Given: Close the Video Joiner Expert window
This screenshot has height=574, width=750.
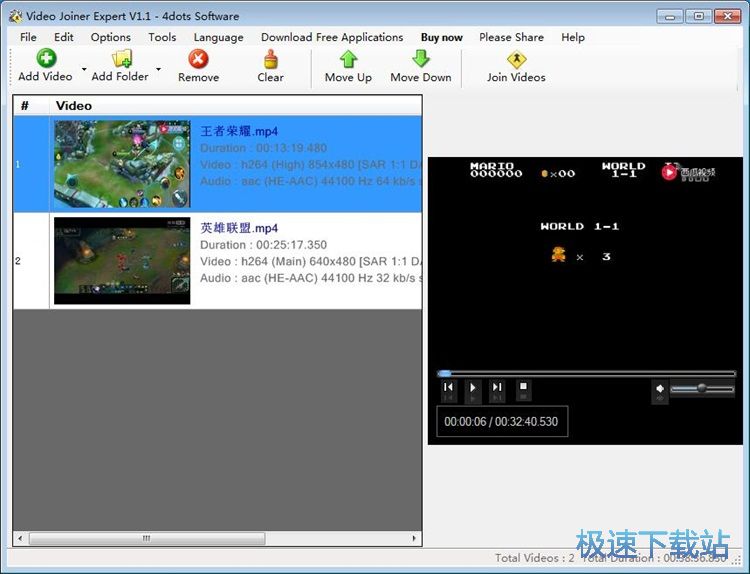Looking at the screenshot, I should pos(728,16).
